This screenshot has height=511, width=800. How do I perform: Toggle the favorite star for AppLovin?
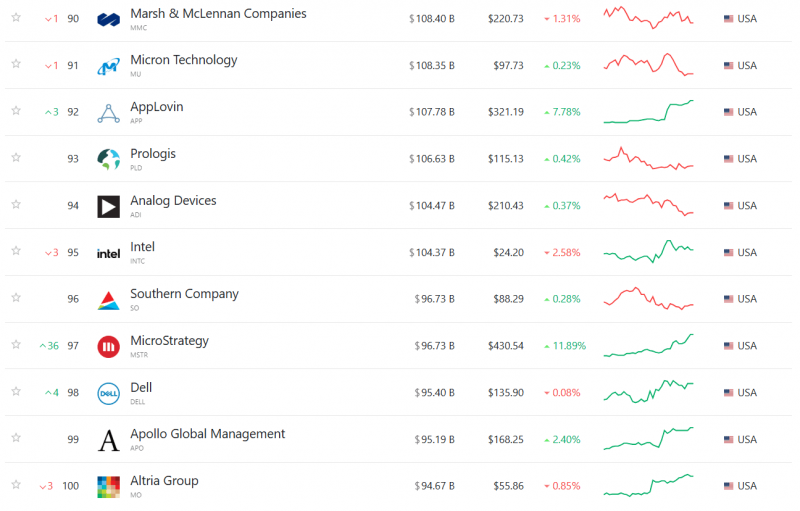(16, 111)
